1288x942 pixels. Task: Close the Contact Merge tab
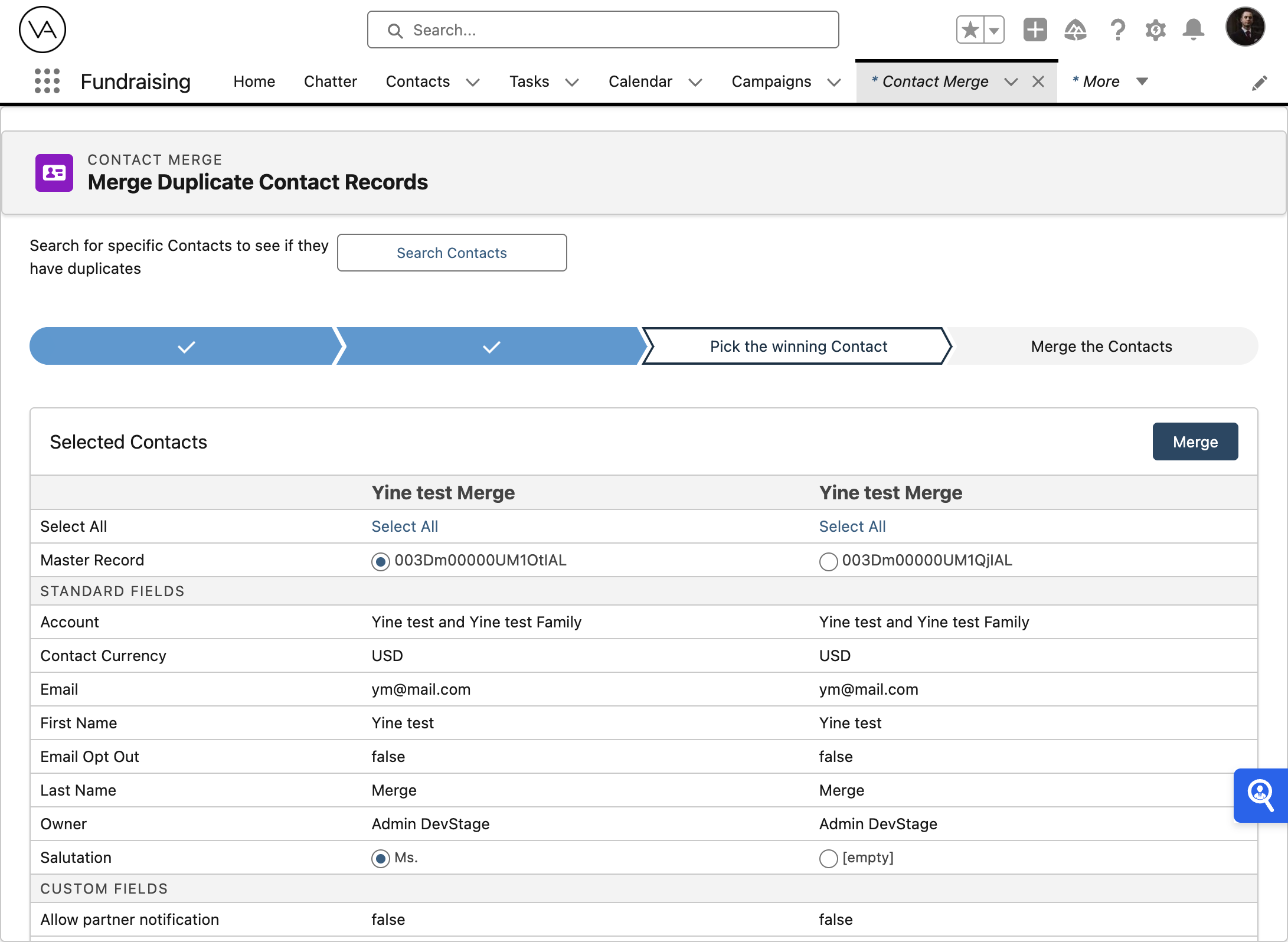coord(1038,81)
